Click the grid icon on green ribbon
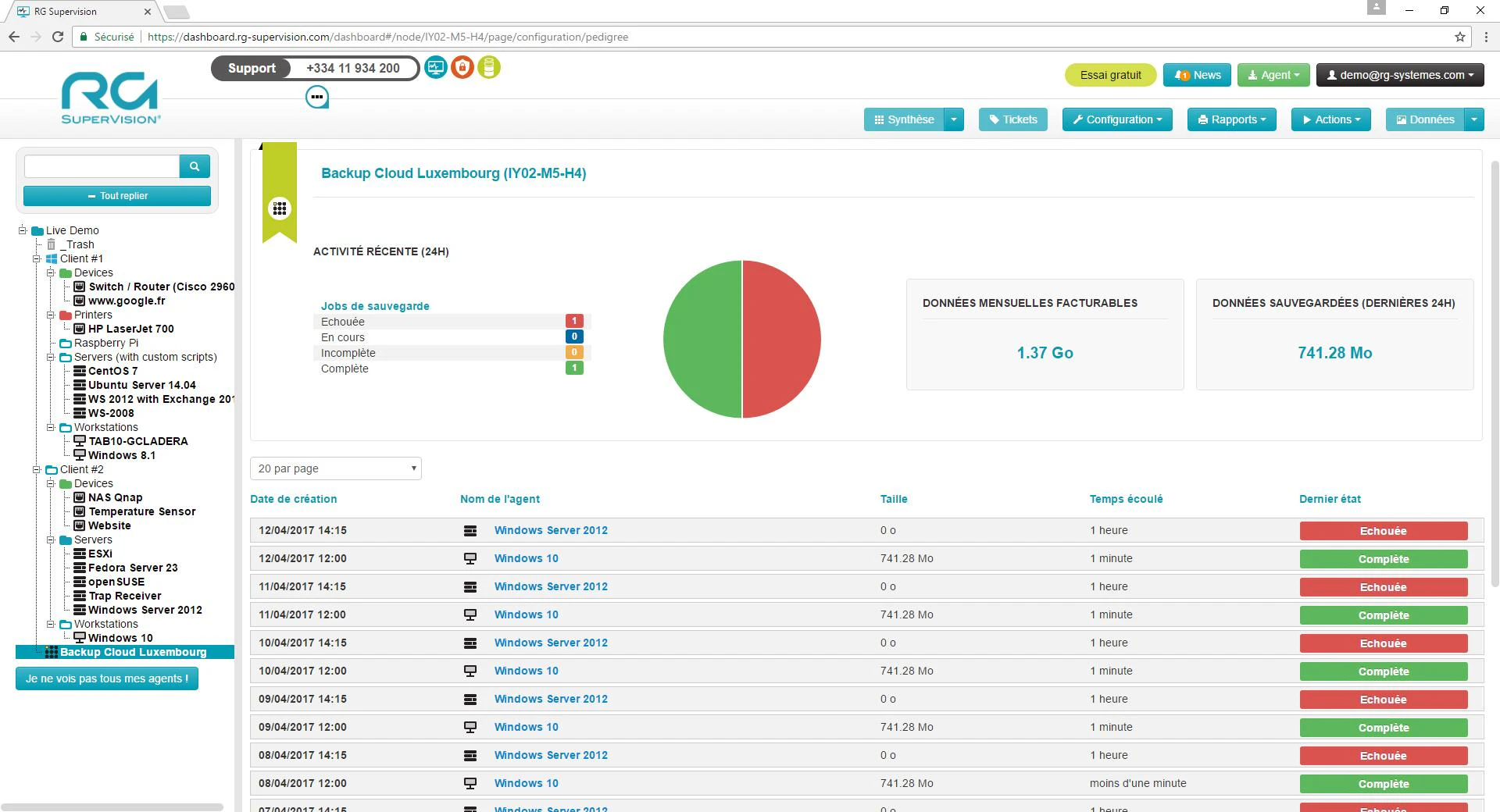The width and height of the screenshot is (1500, 812). [x=280, y=208]
